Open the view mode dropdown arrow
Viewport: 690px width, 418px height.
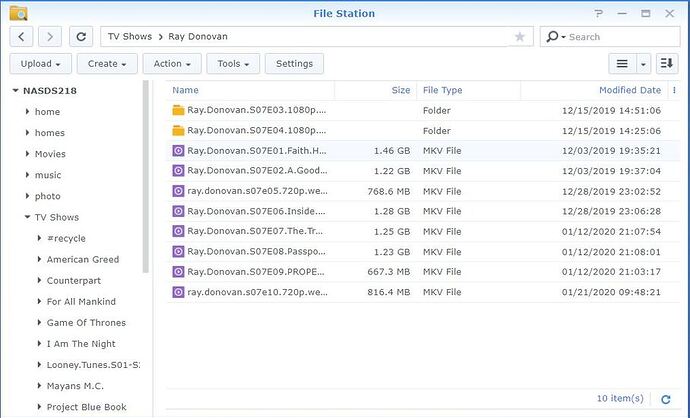click(x=643, y=64)
